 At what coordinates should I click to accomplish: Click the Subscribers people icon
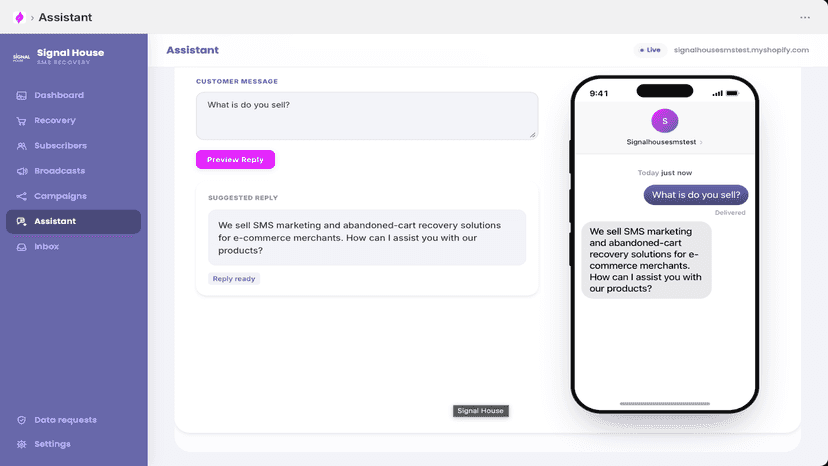(22, 146)
